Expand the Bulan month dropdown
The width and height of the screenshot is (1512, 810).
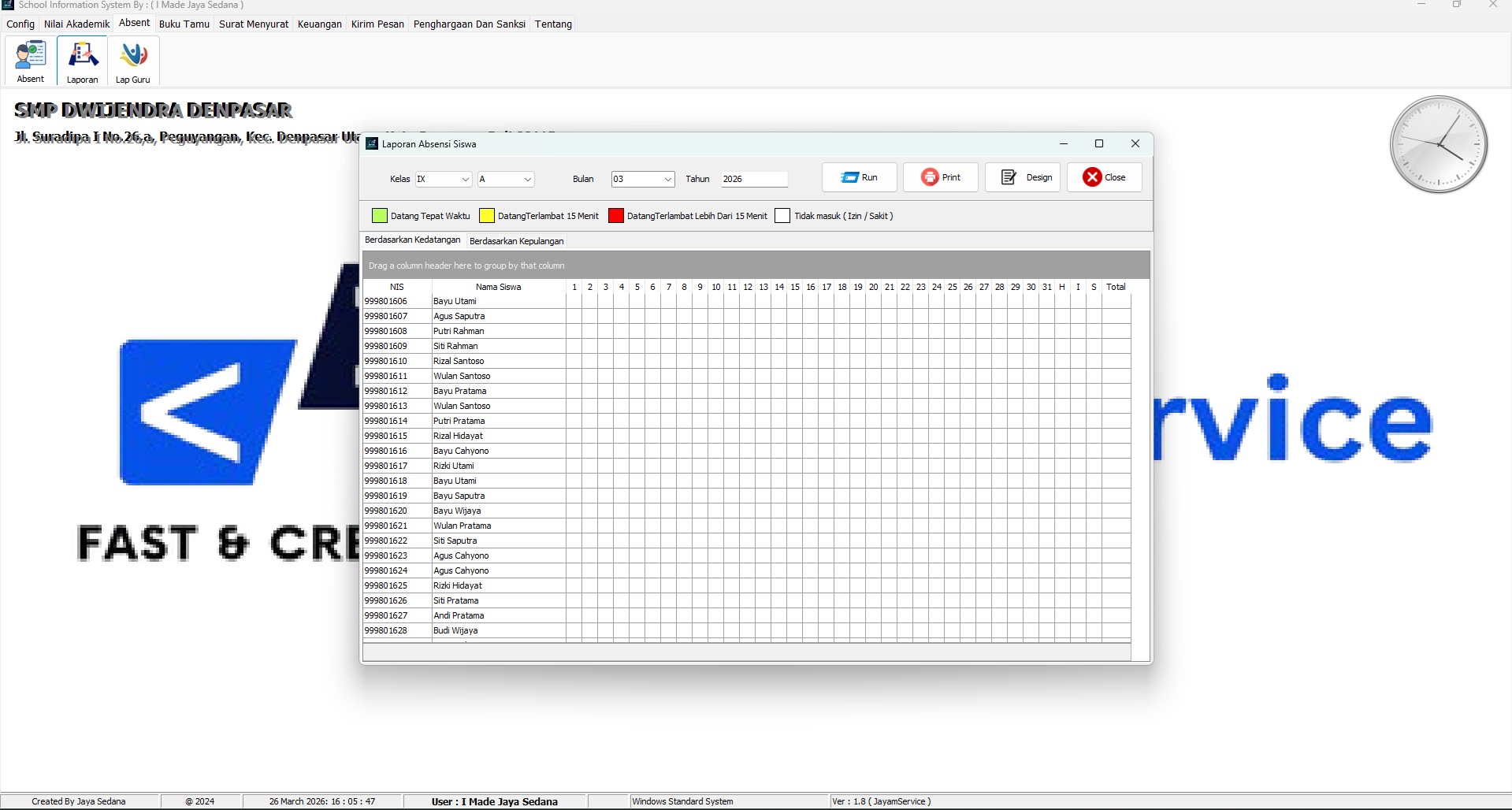pos(667,180)
